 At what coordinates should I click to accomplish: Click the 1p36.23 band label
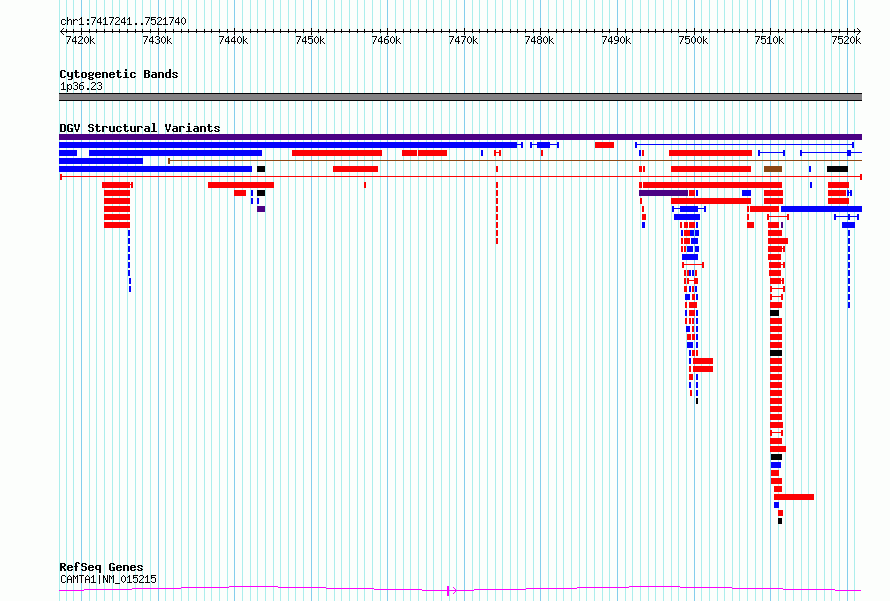tap(81, 86)
